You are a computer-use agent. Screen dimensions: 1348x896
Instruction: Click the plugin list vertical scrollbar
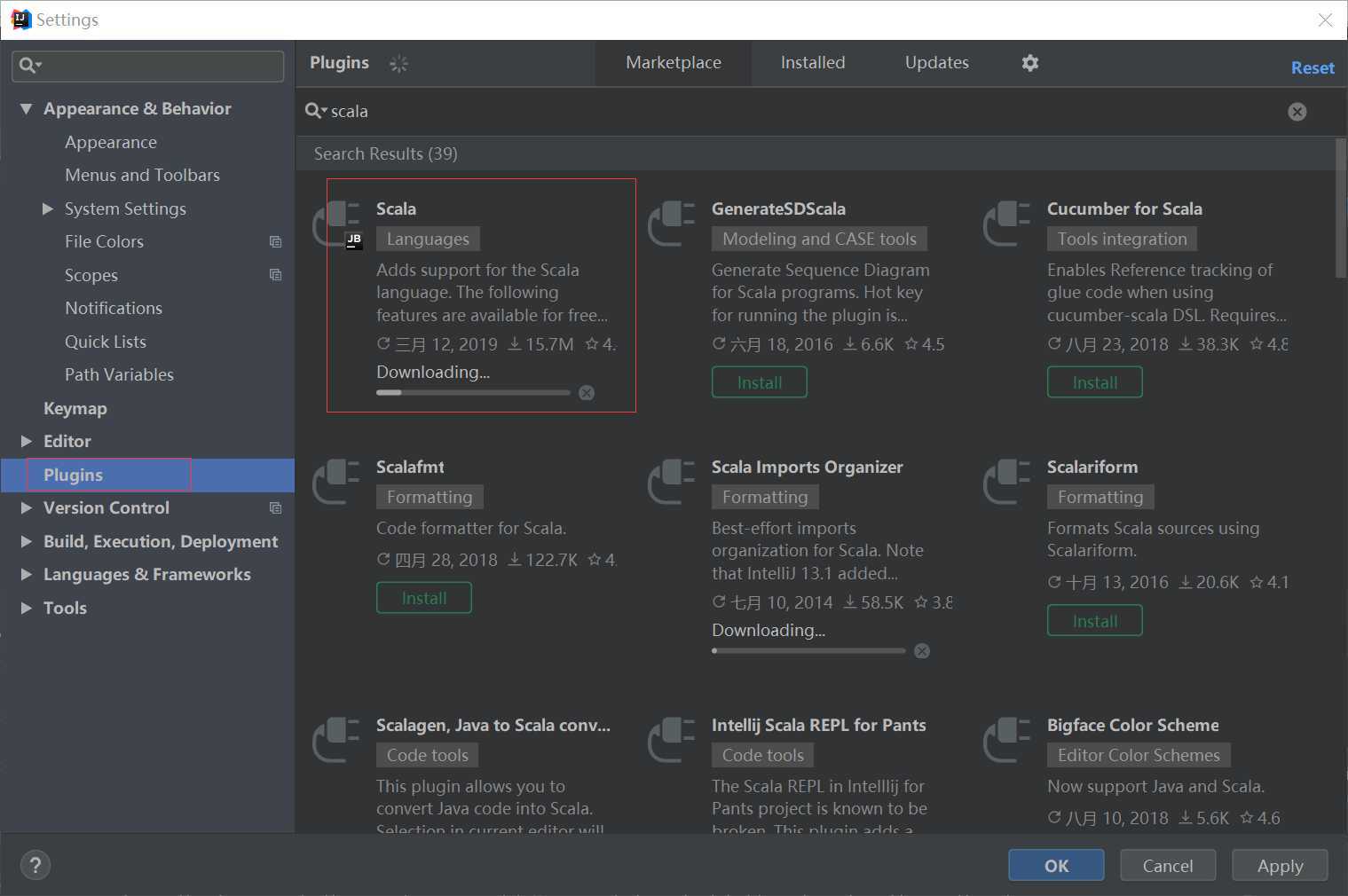(1340, 208)
